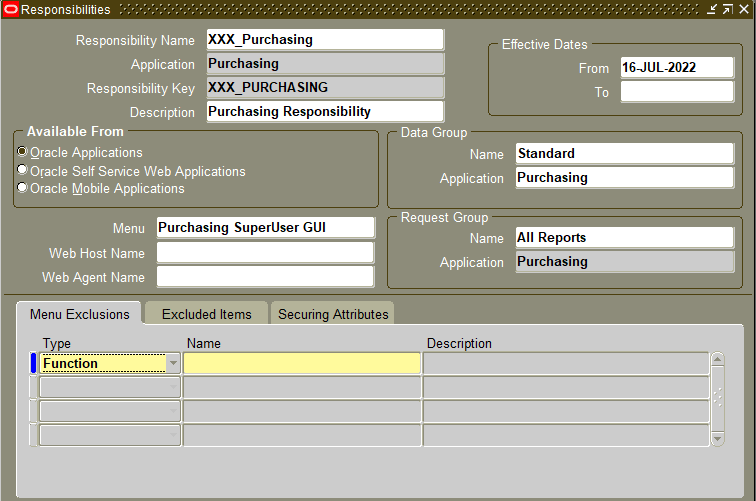The height and width of the screenshot is (501, 756).
Task: Click the Description cell in first exclusion row
Action: click(x=566, y=363)
